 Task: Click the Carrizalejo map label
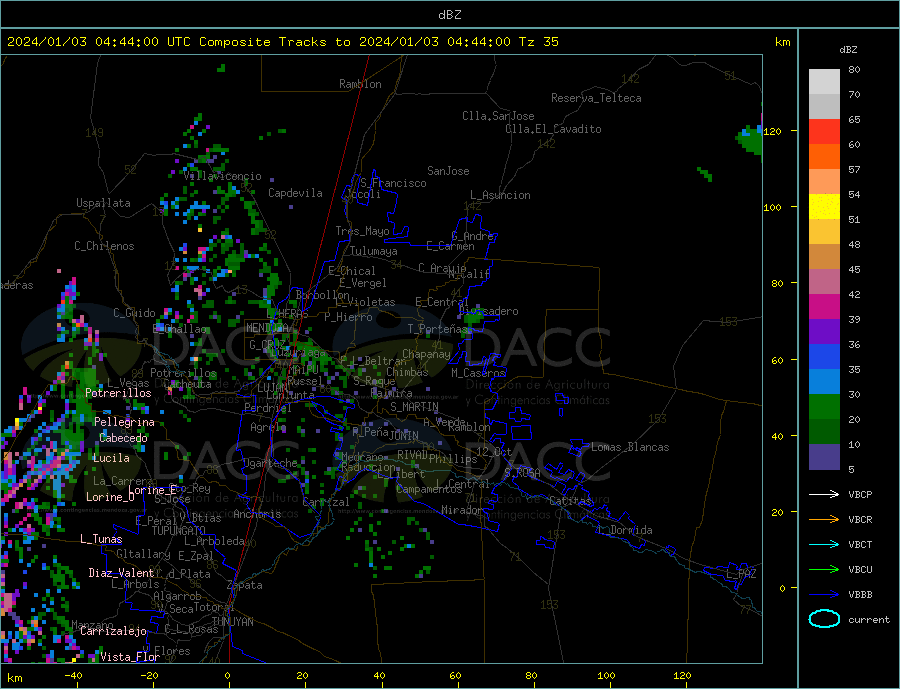(x=113, y=631)
